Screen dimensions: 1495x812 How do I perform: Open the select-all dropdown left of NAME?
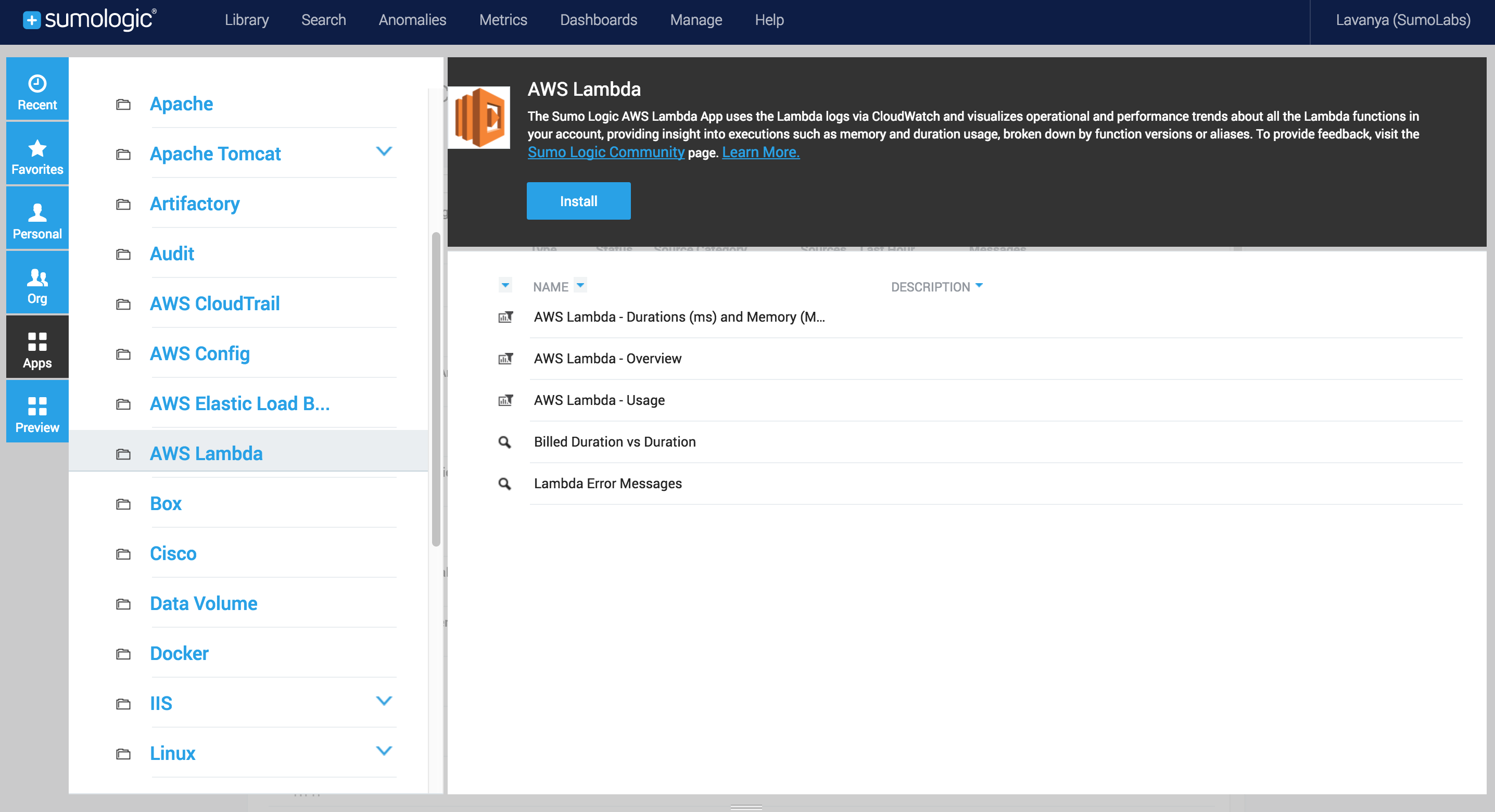point(505,285)
